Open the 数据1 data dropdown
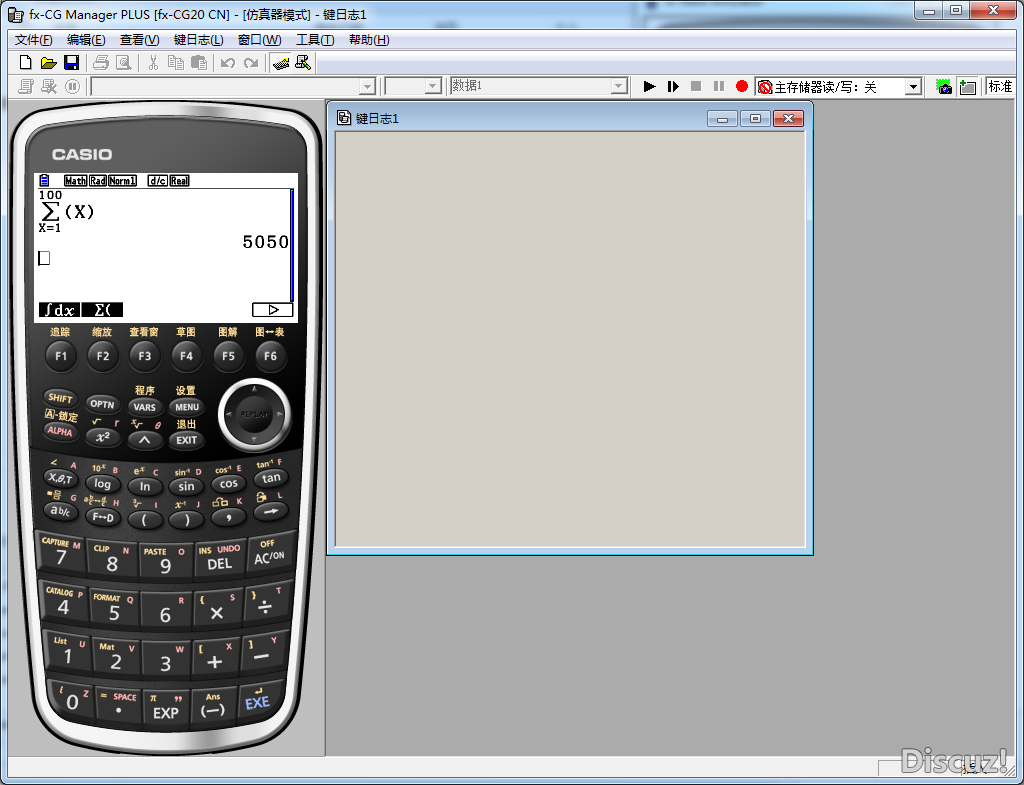 tap(618, 86)
